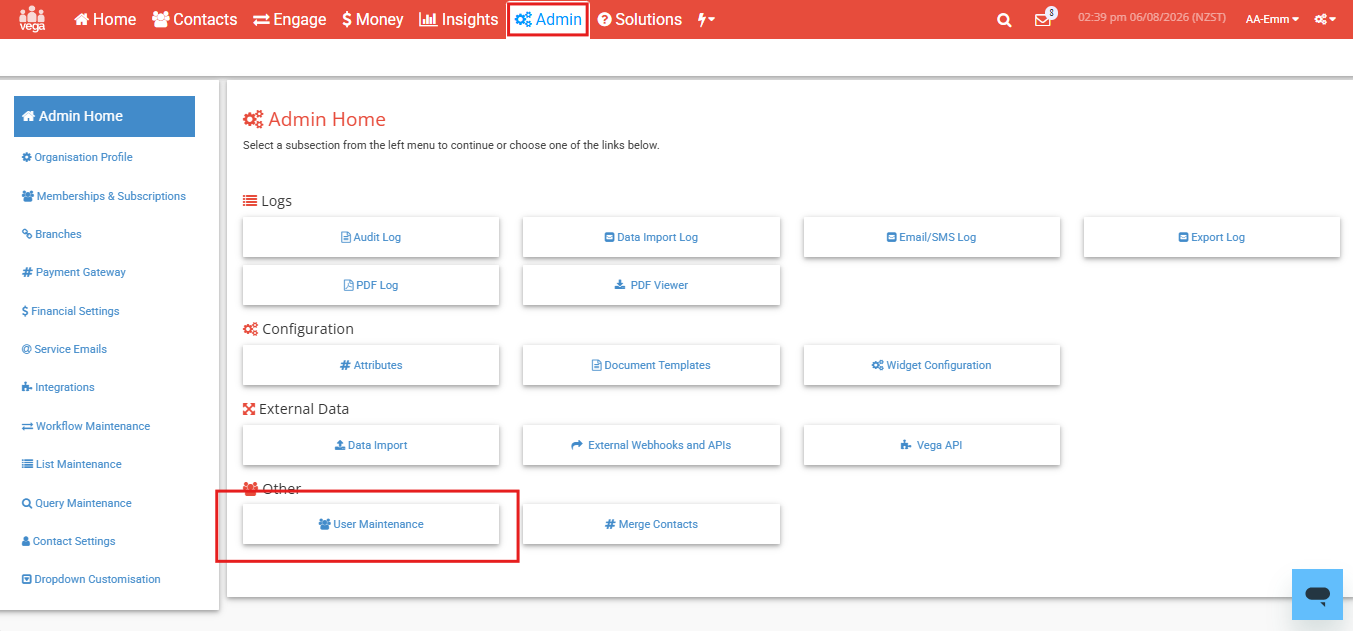
Task: Click the Configuration section gears icon
Action: (x=250, y=329)
